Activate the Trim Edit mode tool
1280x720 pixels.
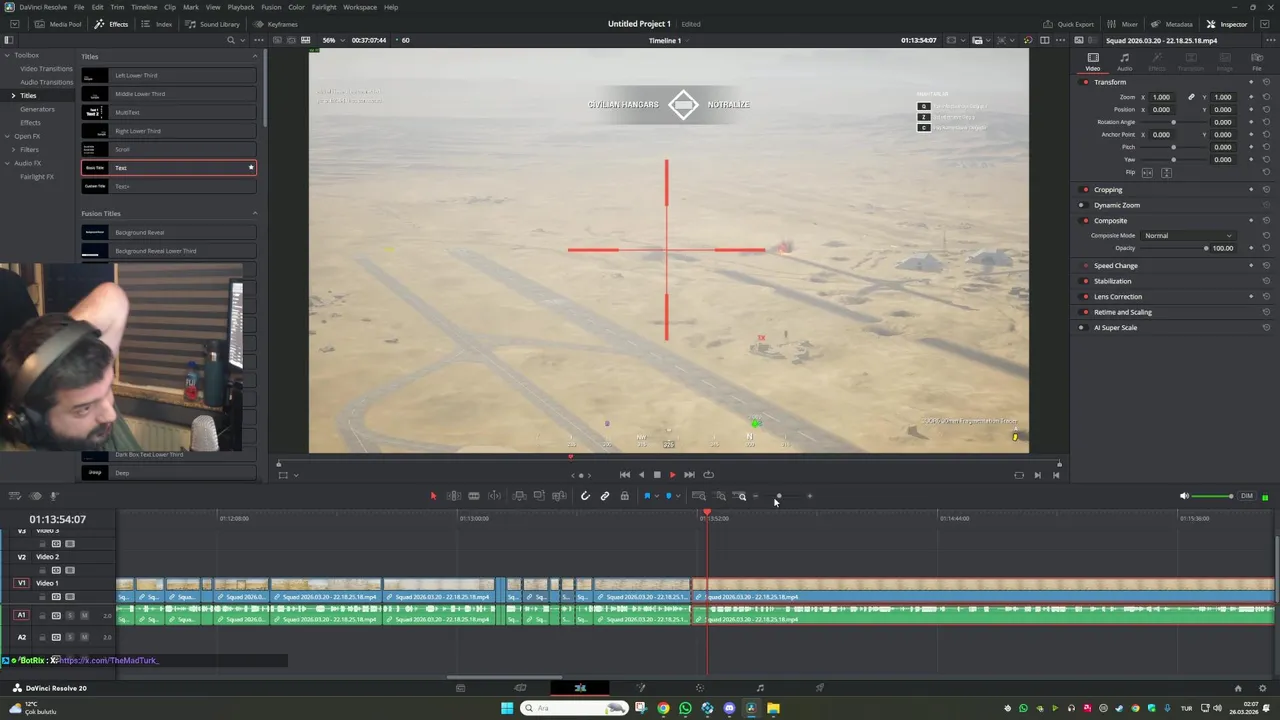click(453, 496)
